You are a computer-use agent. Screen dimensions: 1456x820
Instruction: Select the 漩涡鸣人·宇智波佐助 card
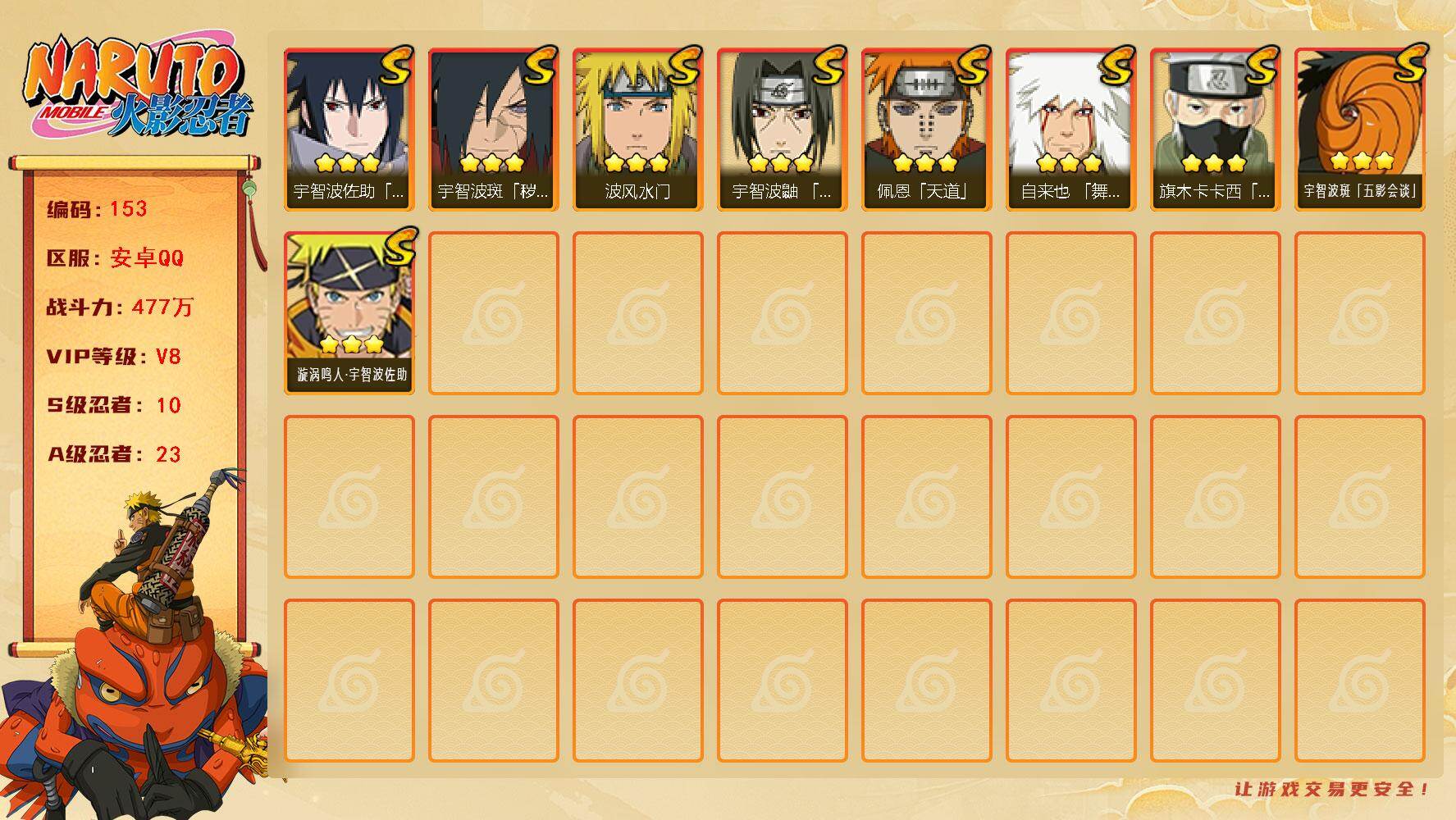(349, 313)
